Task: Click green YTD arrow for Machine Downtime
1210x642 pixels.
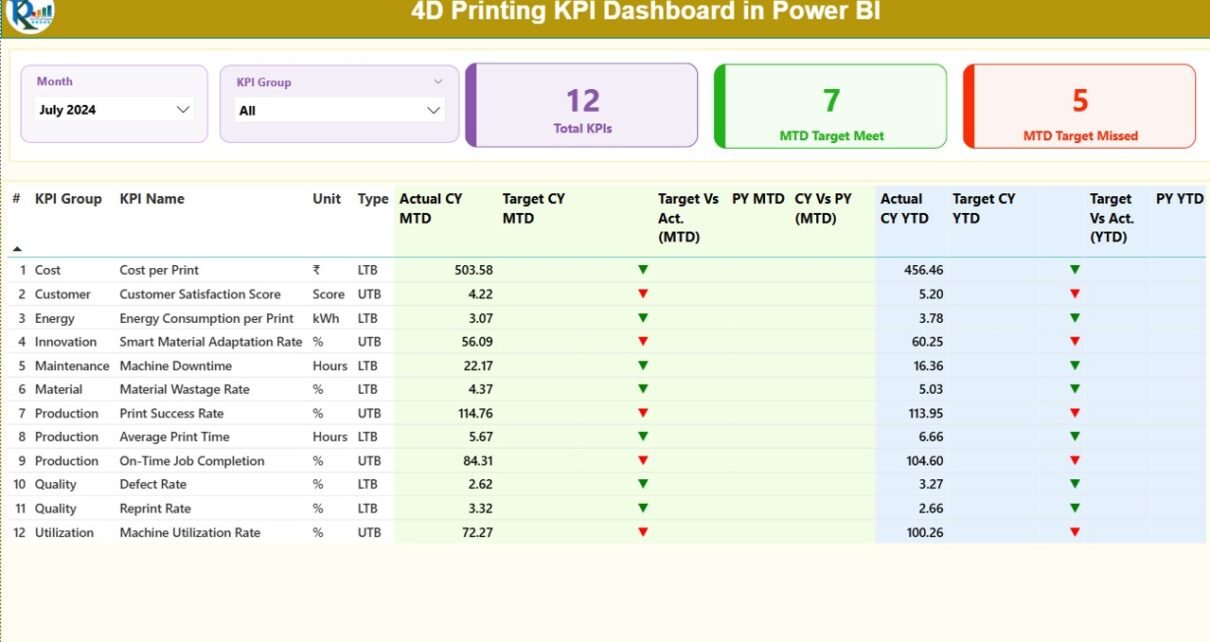Action: 1075,366
